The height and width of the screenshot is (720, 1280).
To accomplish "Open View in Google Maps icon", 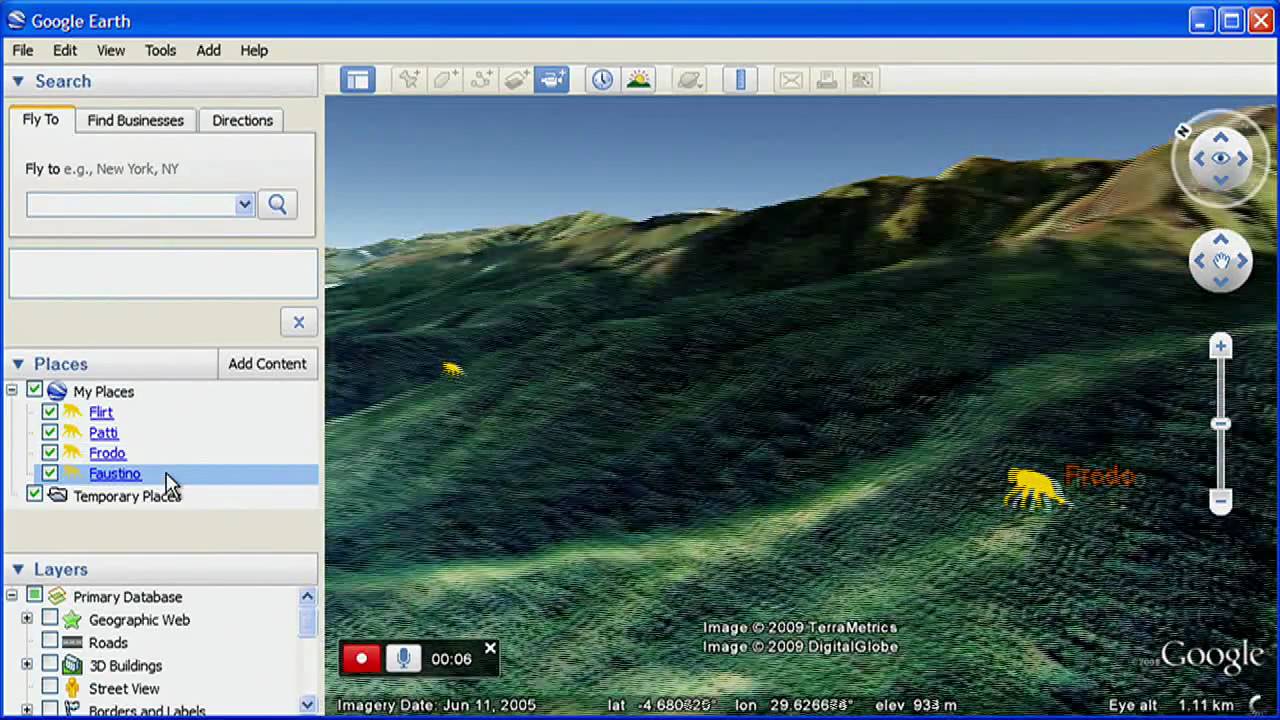I will click(862, 80).
